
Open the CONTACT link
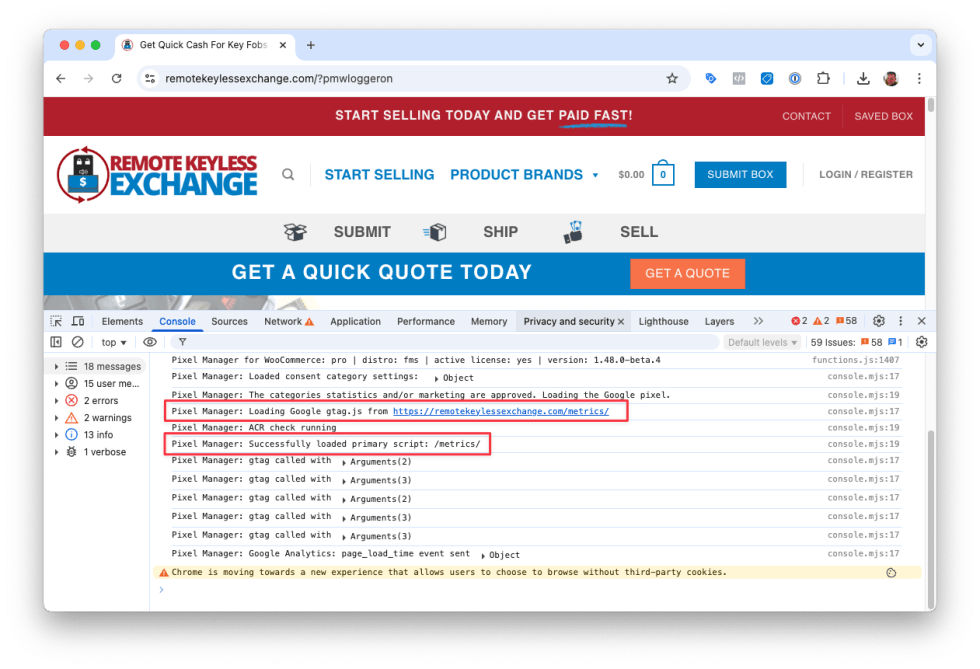(x=806, y=116)
